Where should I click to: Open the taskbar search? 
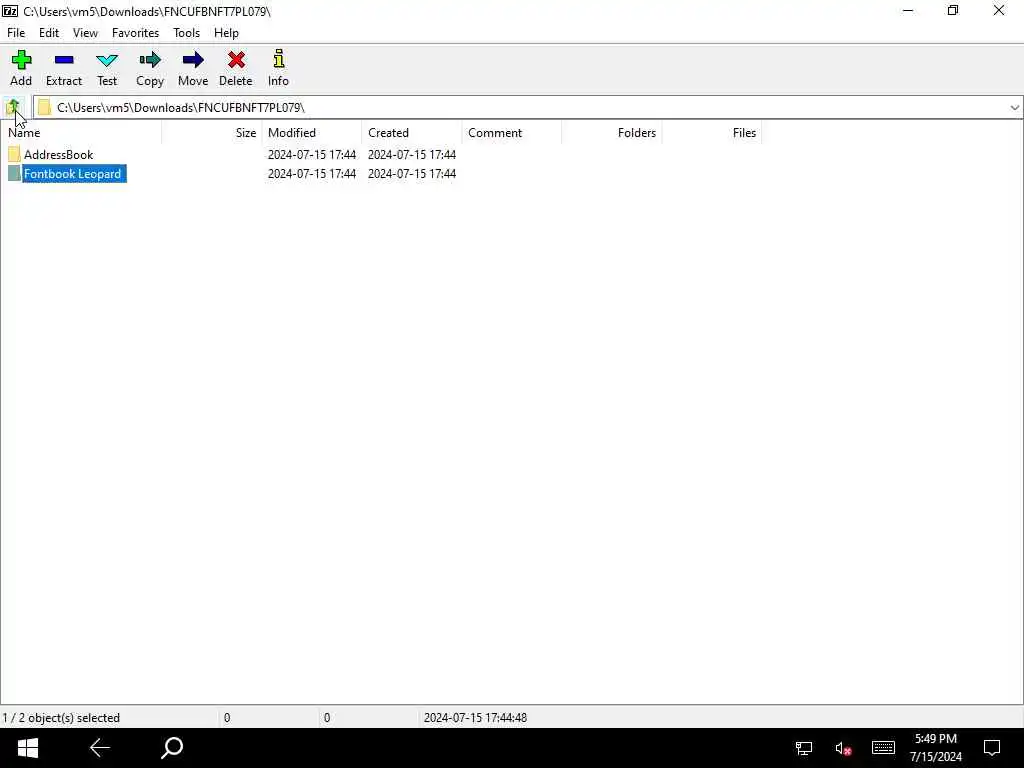coord(172,748)
